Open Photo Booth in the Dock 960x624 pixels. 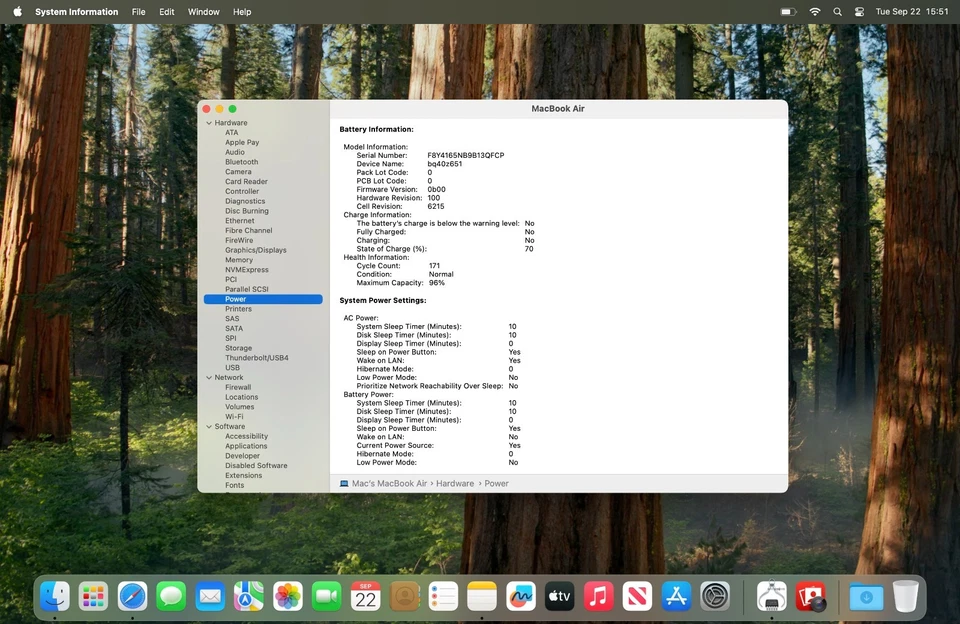point(811,596)
